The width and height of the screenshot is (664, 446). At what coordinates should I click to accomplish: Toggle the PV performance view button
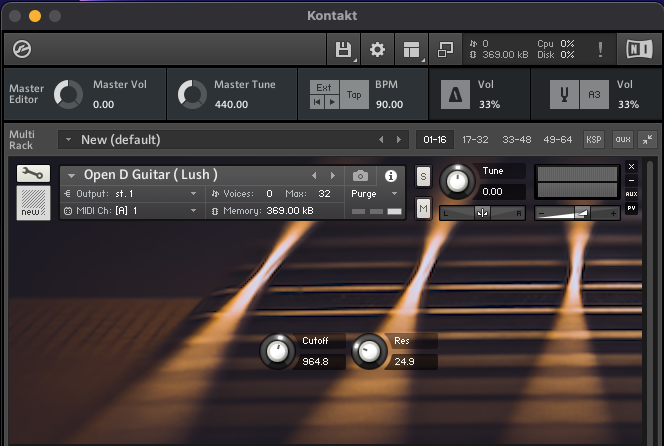[x=631, y=208]
